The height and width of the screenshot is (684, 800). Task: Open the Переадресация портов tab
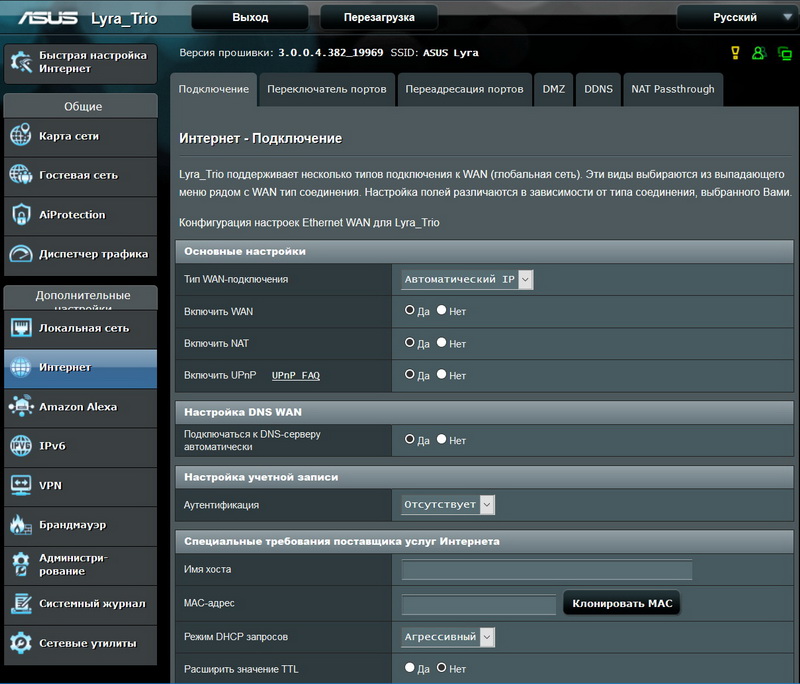[x=464, y=89]
